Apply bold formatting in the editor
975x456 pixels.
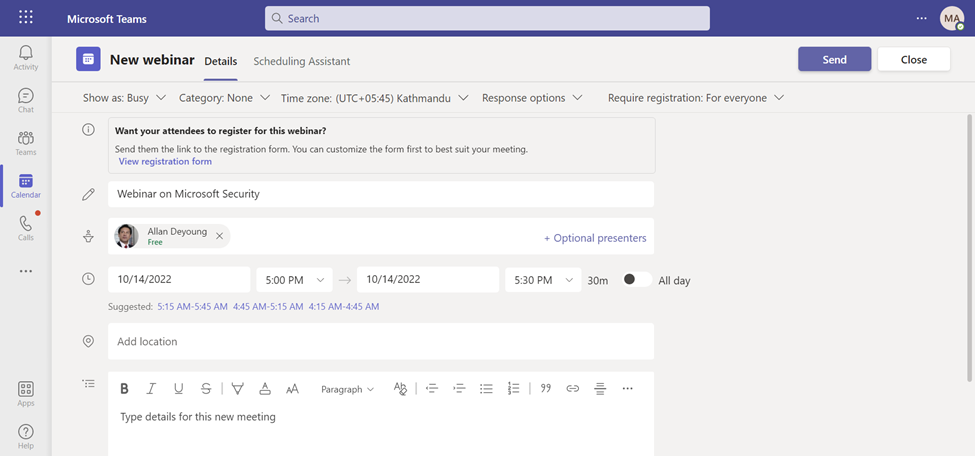(125, 389)
